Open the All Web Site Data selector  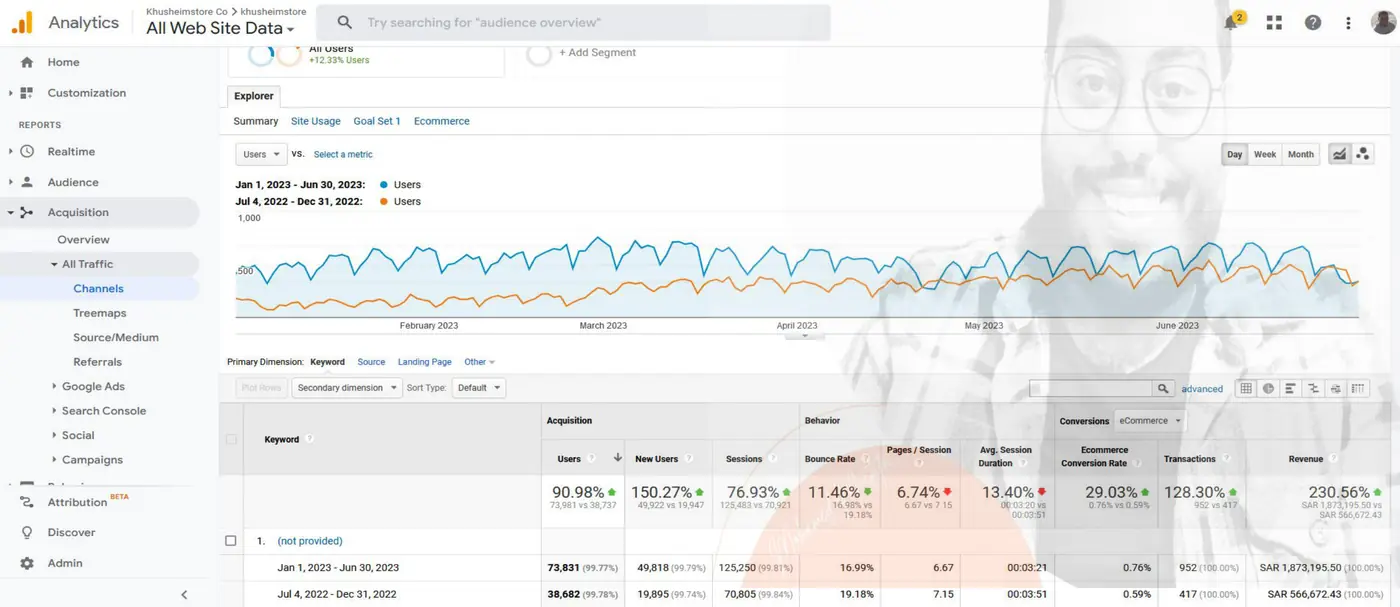pos(220,28)
